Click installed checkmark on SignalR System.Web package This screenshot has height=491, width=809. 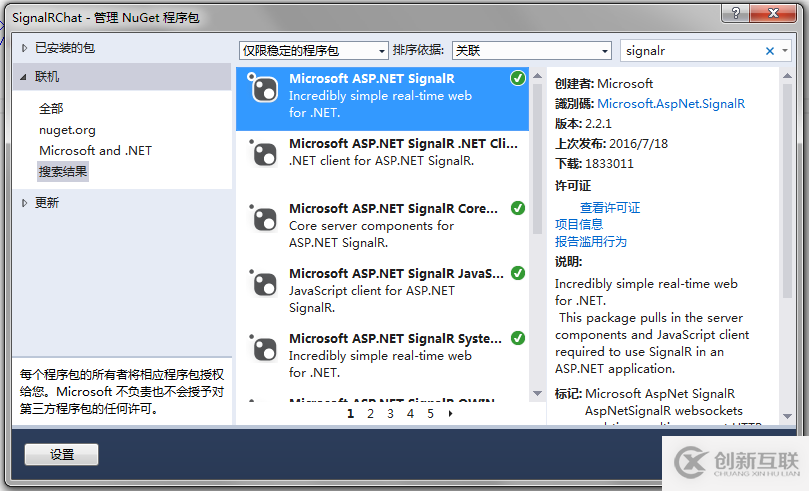click(x=517, y=338)
